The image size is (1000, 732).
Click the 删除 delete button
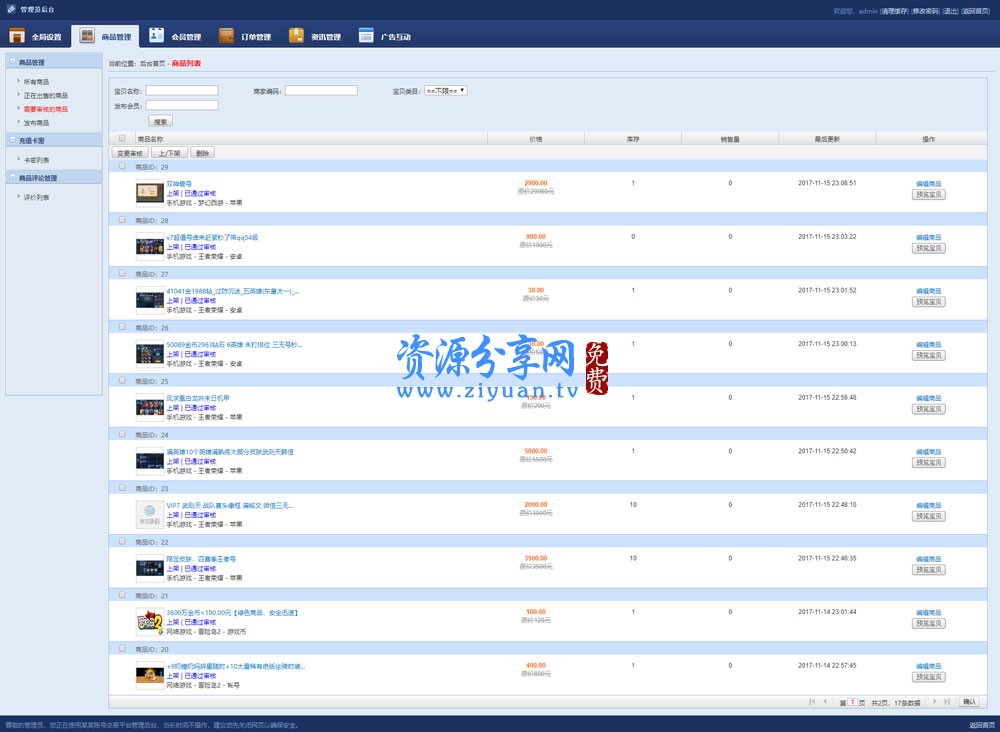tap(203, 153)
